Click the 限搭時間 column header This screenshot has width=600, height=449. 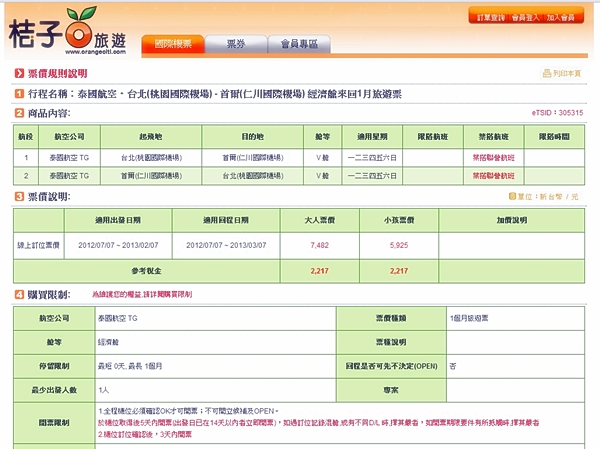coord(554,137)
